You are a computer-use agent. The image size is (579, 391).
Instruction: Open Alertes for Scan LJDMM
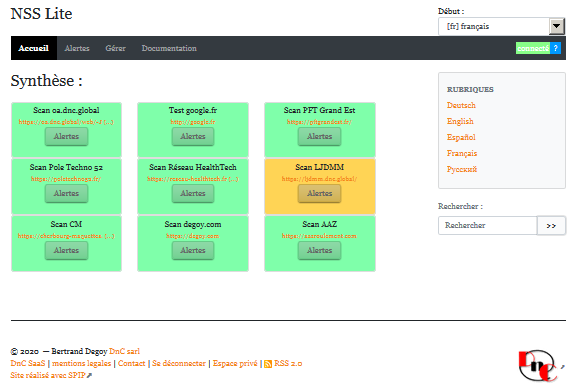pos(319,193)
